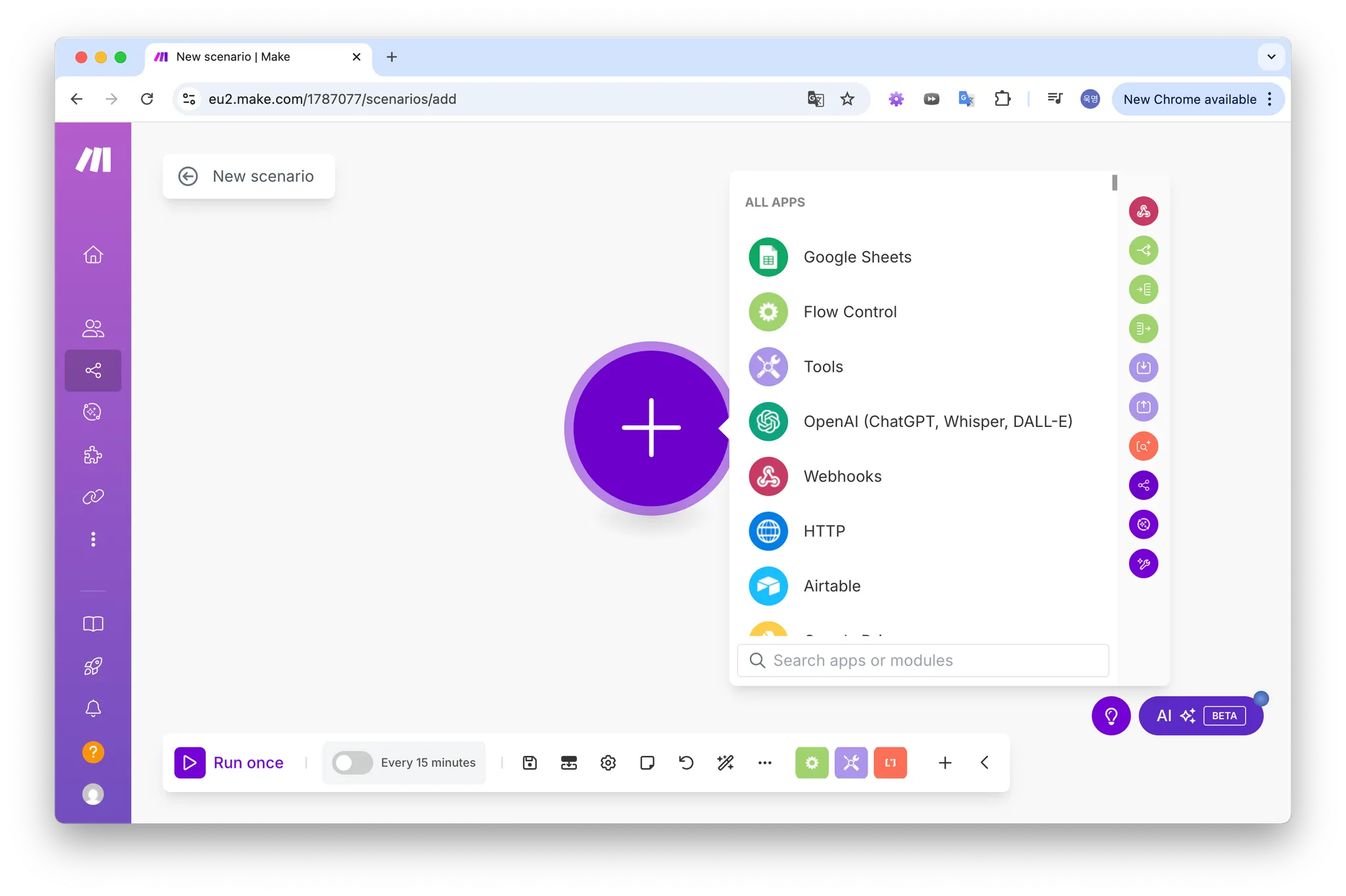Viewport: 1346px width, 896px height.
Task: Open the scenario inputs/outputs toolbar icon
Action: point(569,763)
